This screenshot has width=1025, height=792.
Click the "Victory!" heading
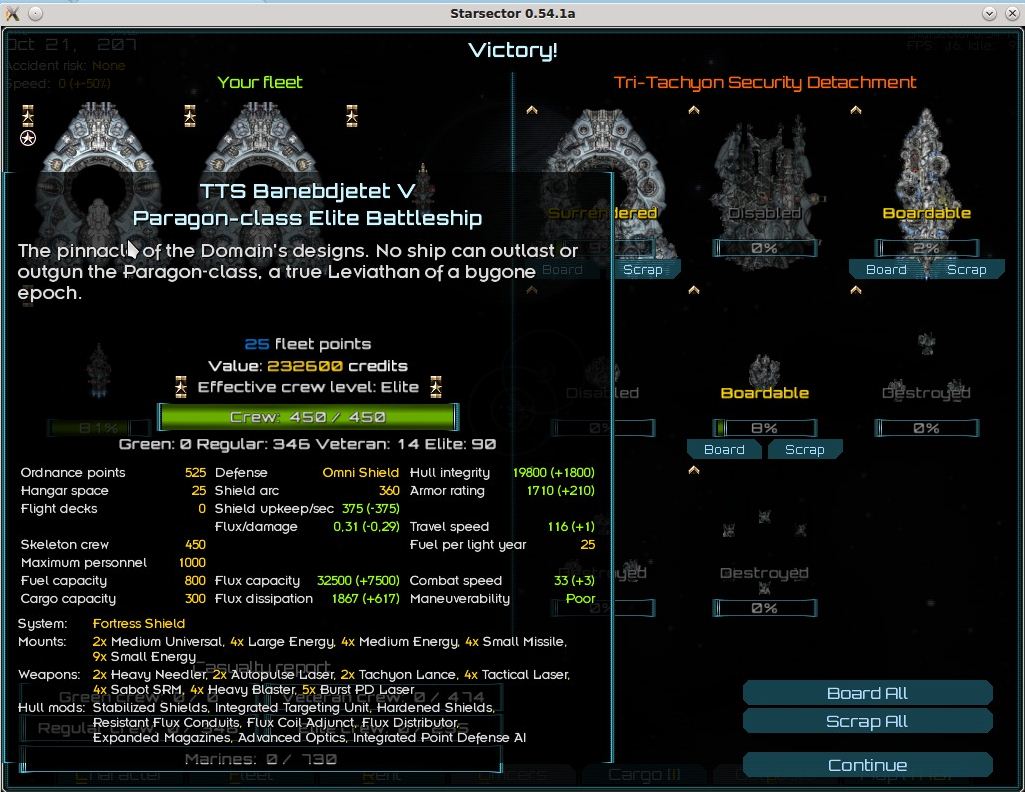click(x=513, y=50)
